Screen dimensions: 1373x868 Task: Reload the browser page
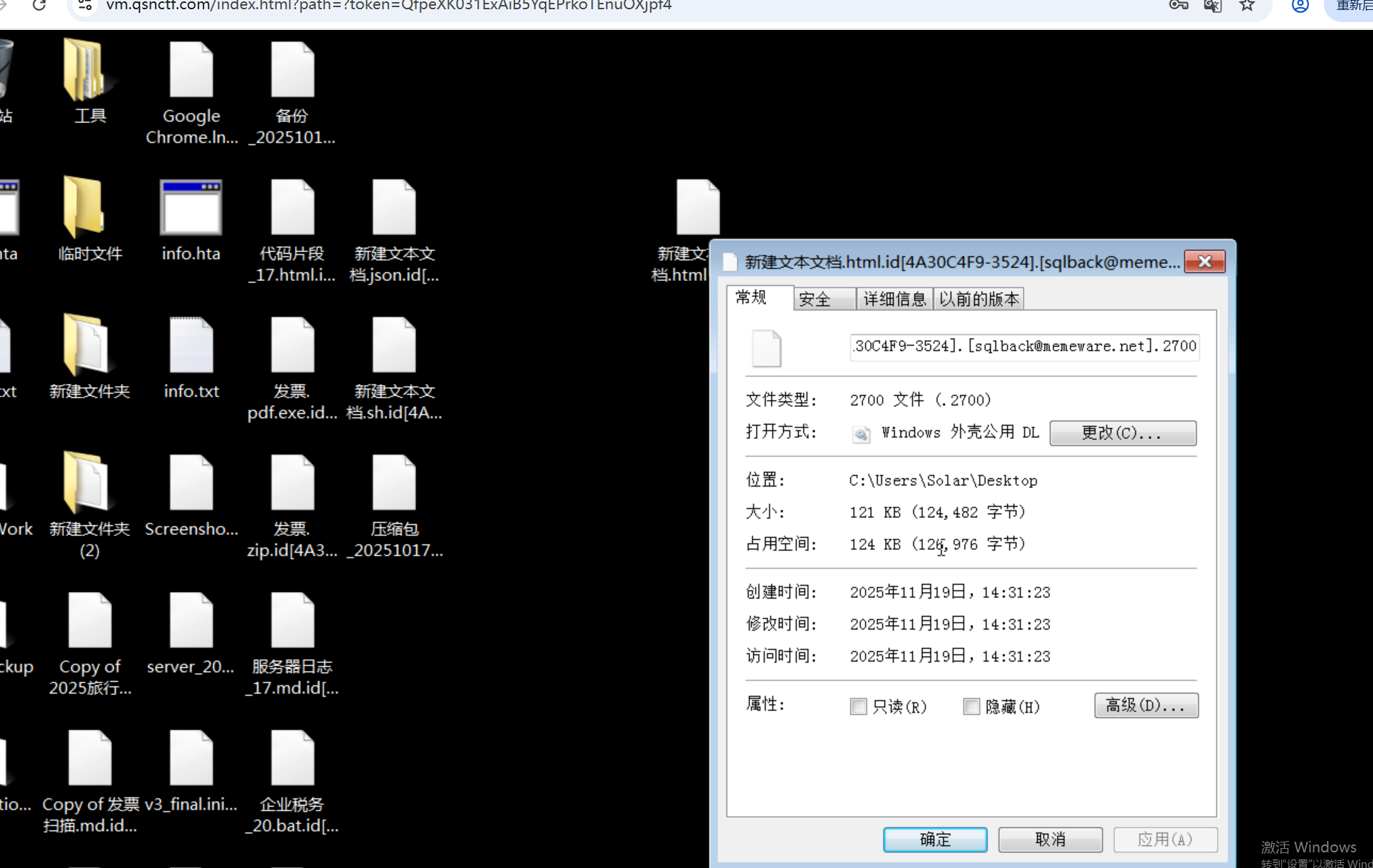39,6
